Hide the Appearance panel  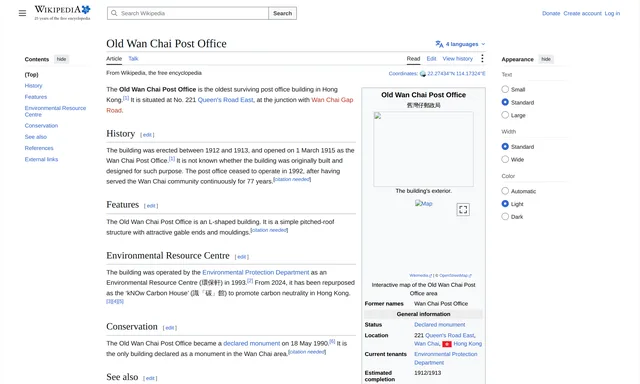coord(546,59)
